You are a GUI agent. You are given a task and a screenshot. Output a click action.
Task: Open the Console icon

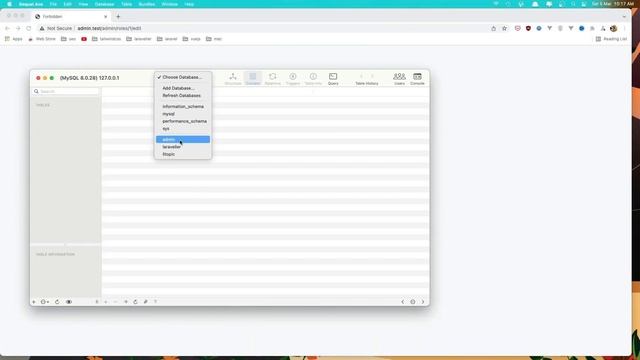pyautogui.click(x=417, y=79)
